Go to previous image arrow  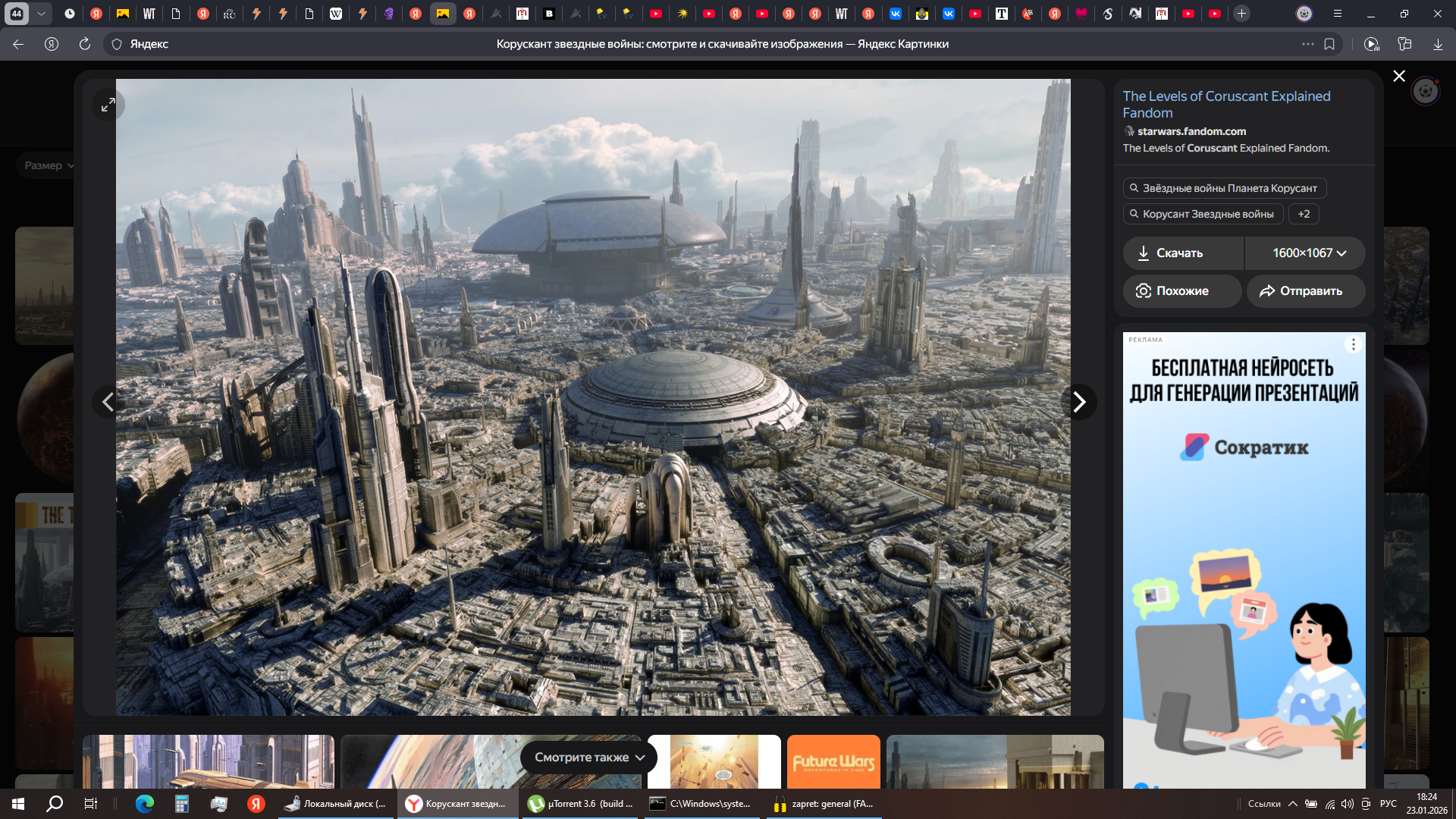coord(108,402)
